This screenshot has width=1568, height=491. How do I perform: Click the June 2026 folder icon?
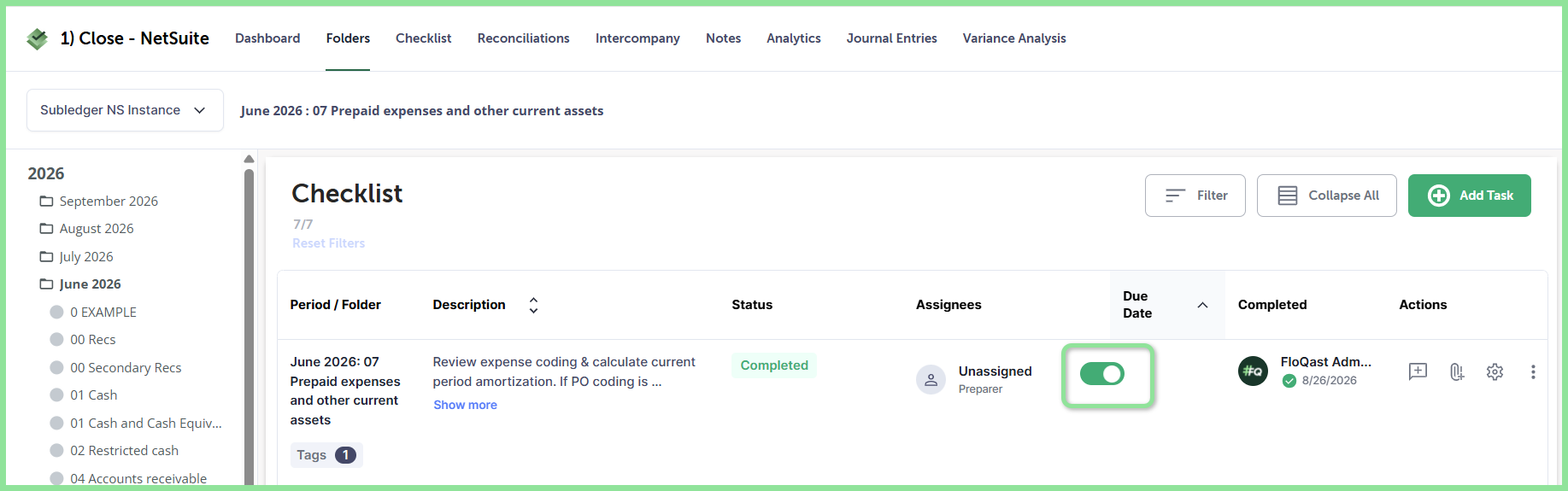click(46, 284)
